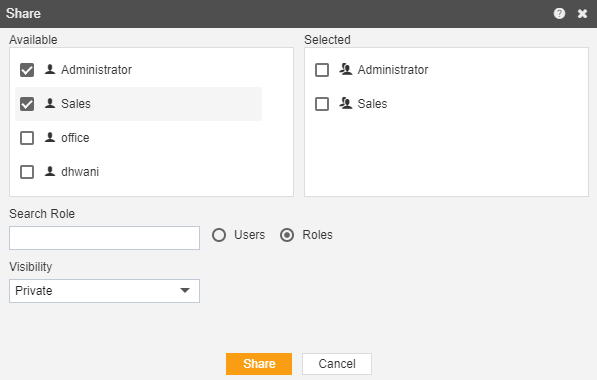Select the Users radio button
Screen dimensions: 597x380
point(219,235)
